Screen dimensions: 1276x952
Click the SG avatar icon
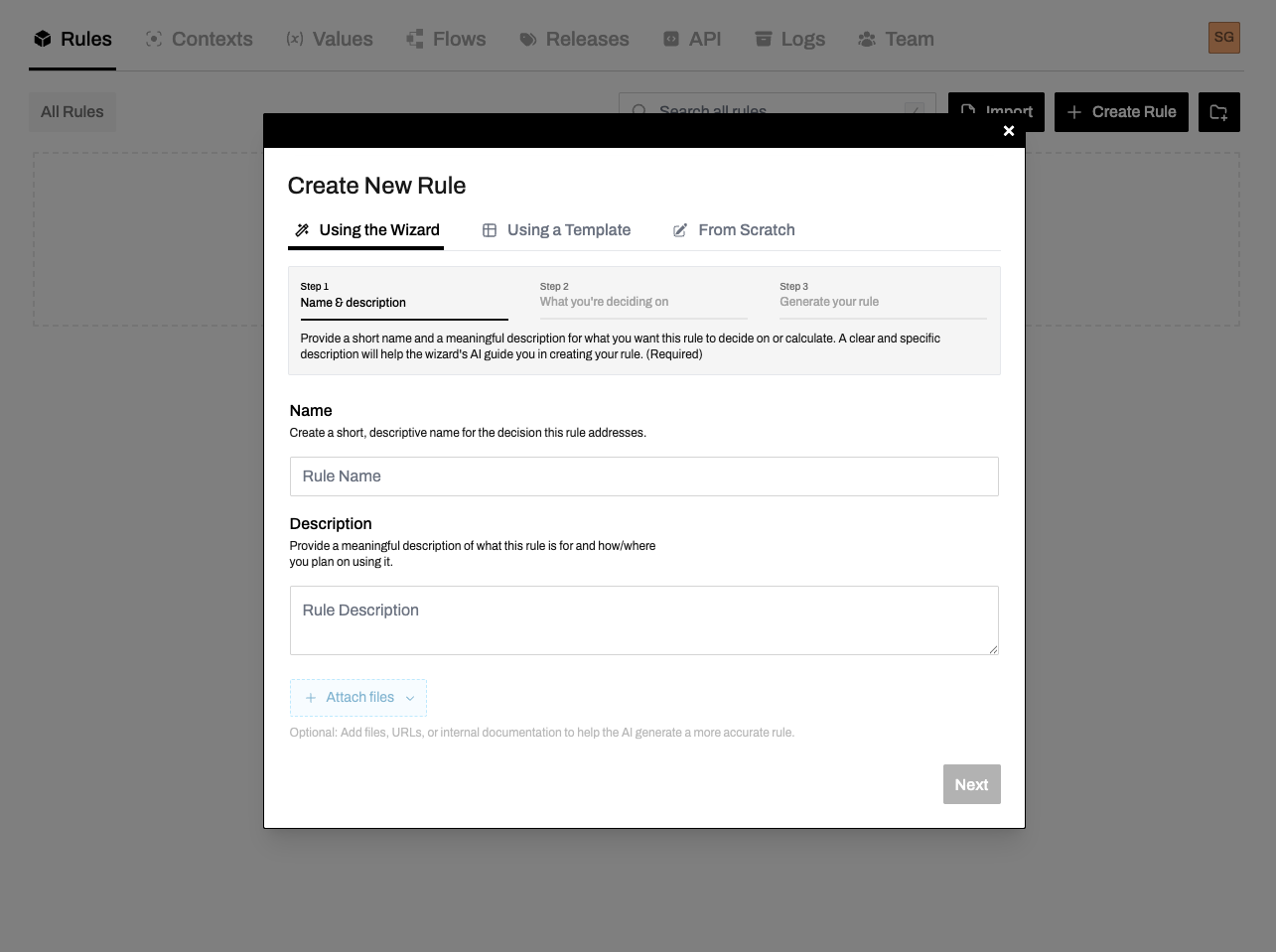pyautogui.click(x=1224, y=37)
